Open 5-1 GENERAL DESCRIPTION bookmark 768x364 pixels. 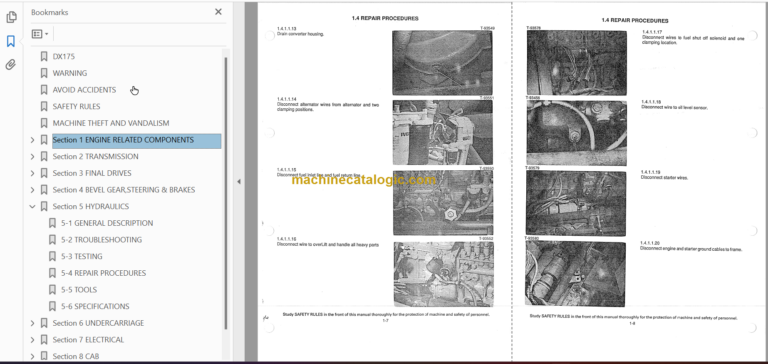tap(107, 223)
